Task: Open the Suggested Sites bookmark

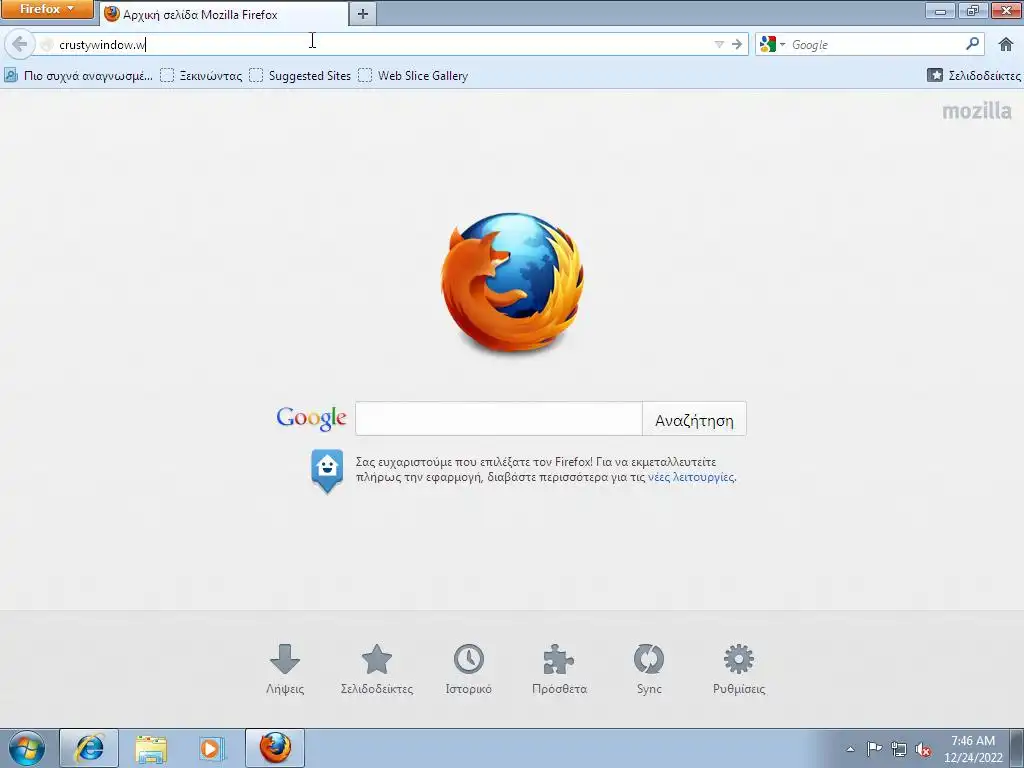Action: pos(300,76)
